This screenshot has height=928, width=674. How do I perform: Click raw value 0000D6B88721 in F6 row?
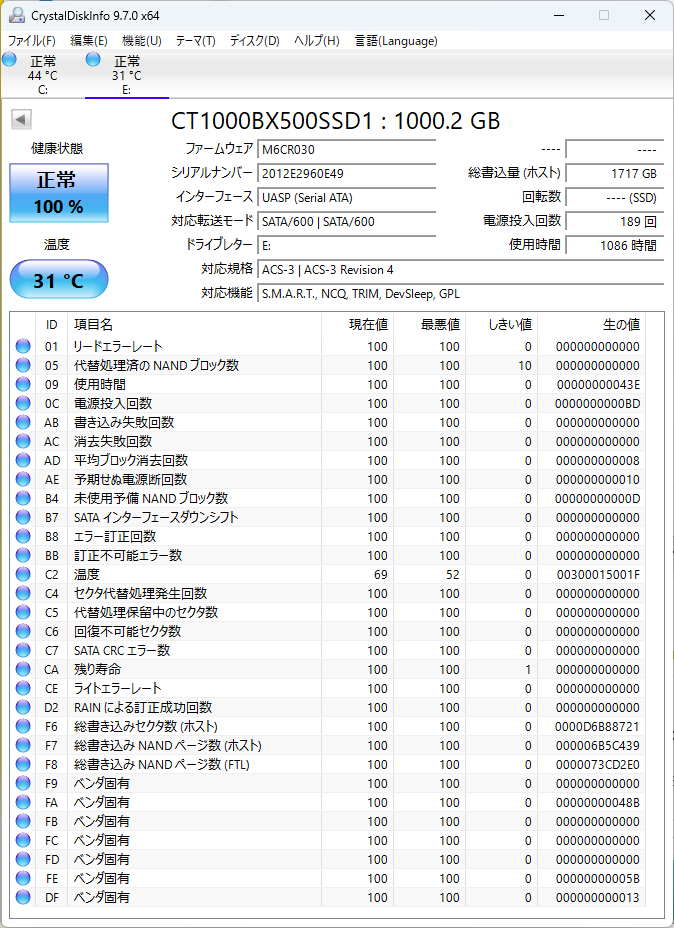tap(598, 727)
